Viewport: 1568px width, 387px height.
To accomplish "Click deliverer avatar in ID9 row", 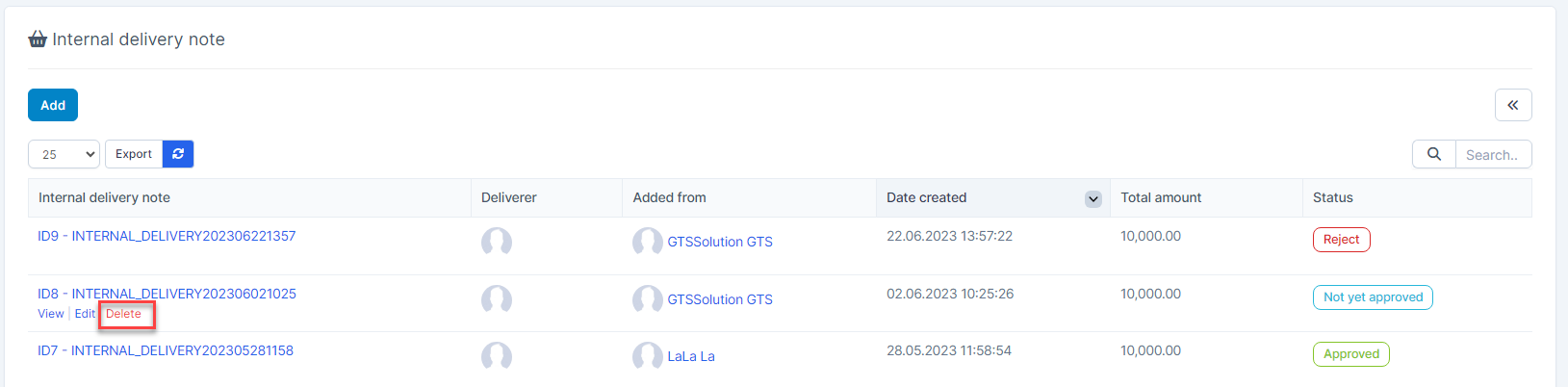I will point(497,242).
